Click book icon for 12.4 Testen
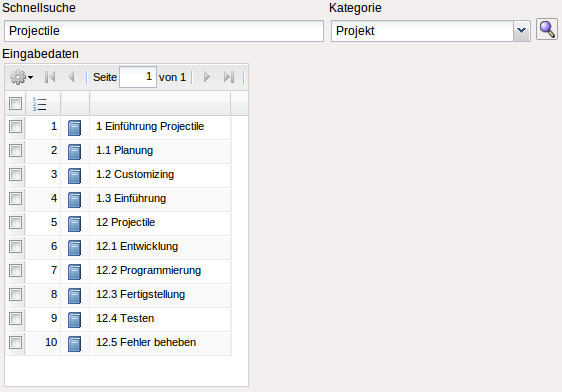Image resolution: width=562 pixels, height=392 pixels. click(x=75, y=320)
